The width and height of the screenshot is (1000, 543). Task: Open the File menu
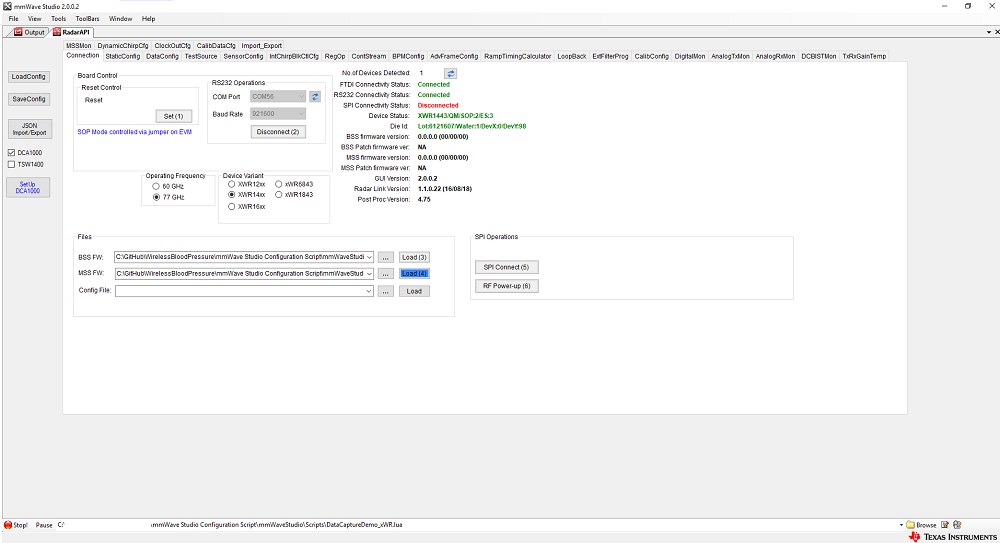[13, 19]
